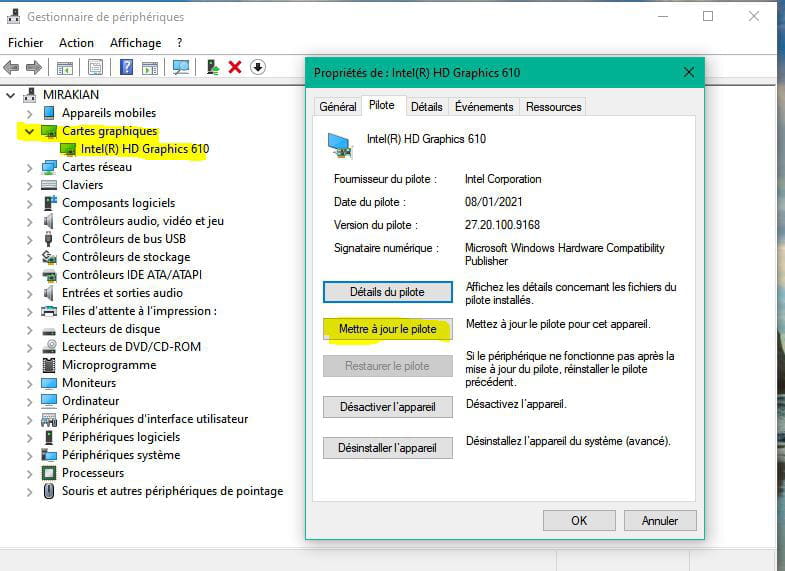Screen dimensions: 785x571
Task: Select Intel(R) HD Graphics 610 tree item
Action: click(x=145, y=149)
